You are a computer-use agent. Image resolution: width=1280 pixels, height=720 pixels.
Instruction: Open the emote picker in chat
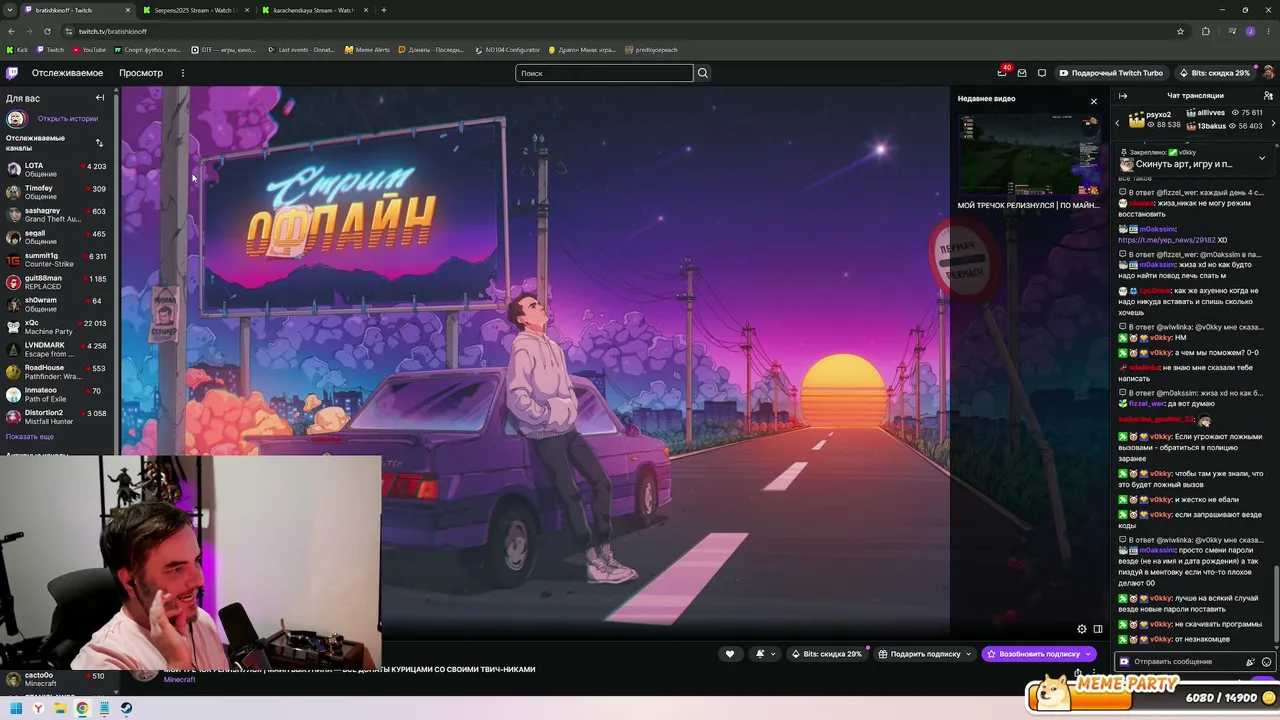1266,662
